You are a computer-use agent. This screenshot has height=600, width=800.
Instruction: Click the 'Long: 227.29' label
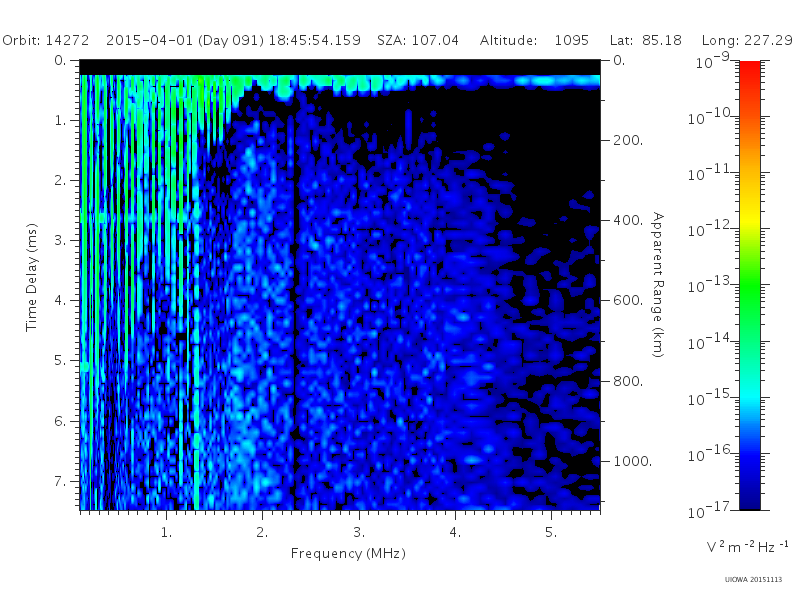pos(747,40)
